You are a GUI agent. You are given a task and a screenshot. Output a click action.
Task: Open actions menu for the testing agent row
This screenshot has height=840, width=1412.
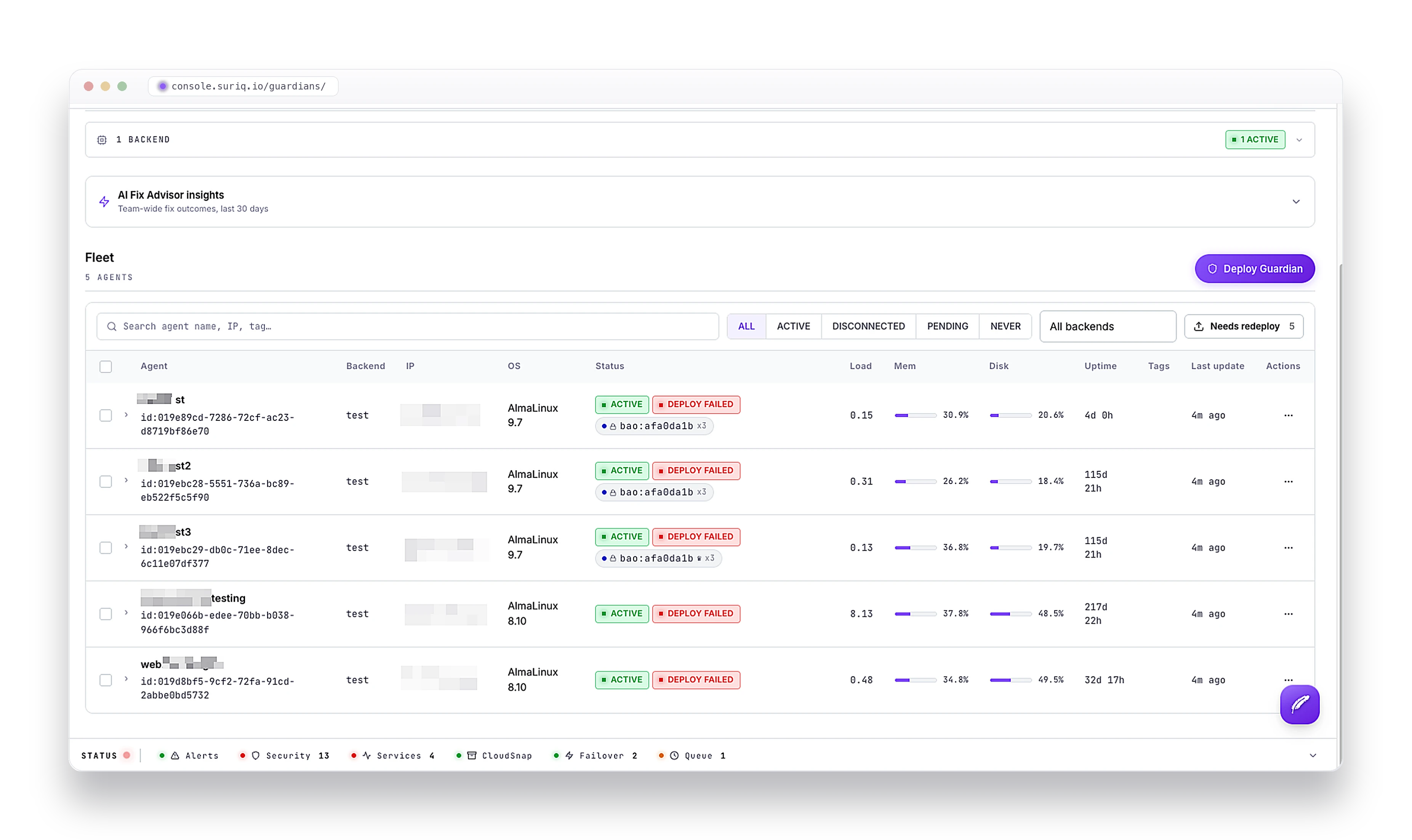click(x=1288, y=614)
